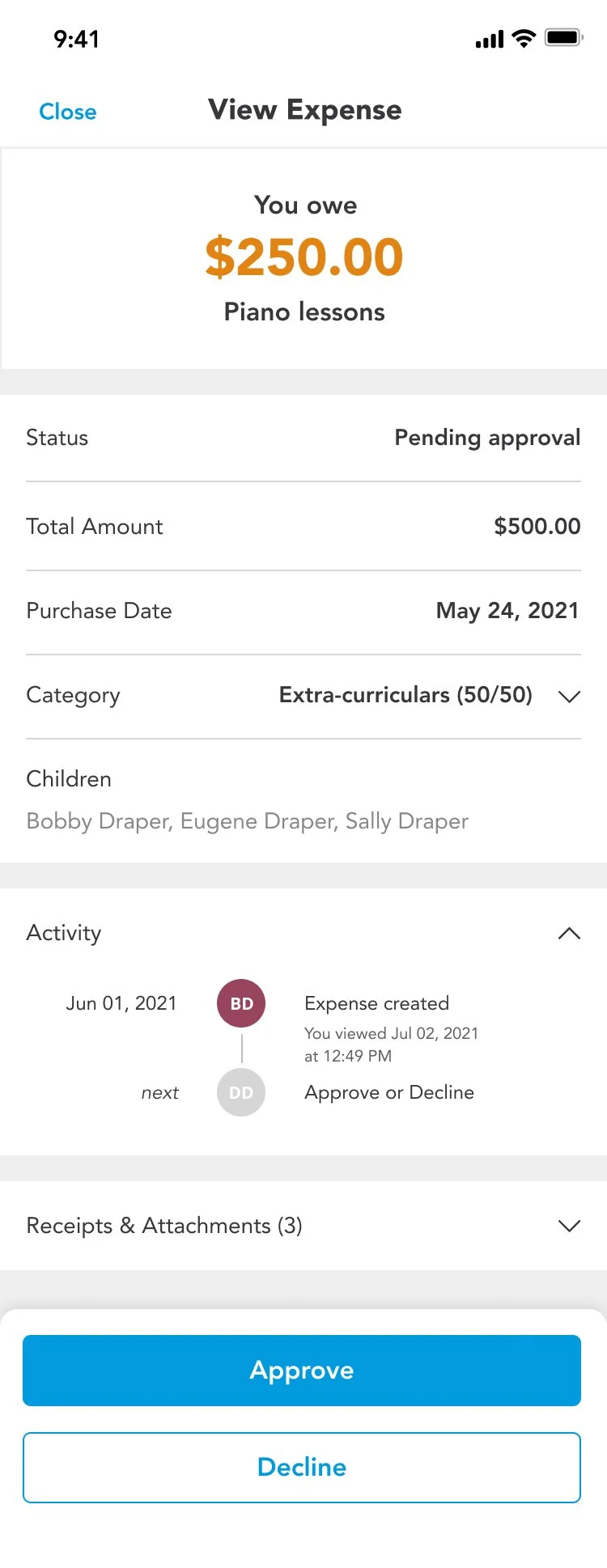Decline the expense request
This screenshot has height=1568, width=607.
302,1468
